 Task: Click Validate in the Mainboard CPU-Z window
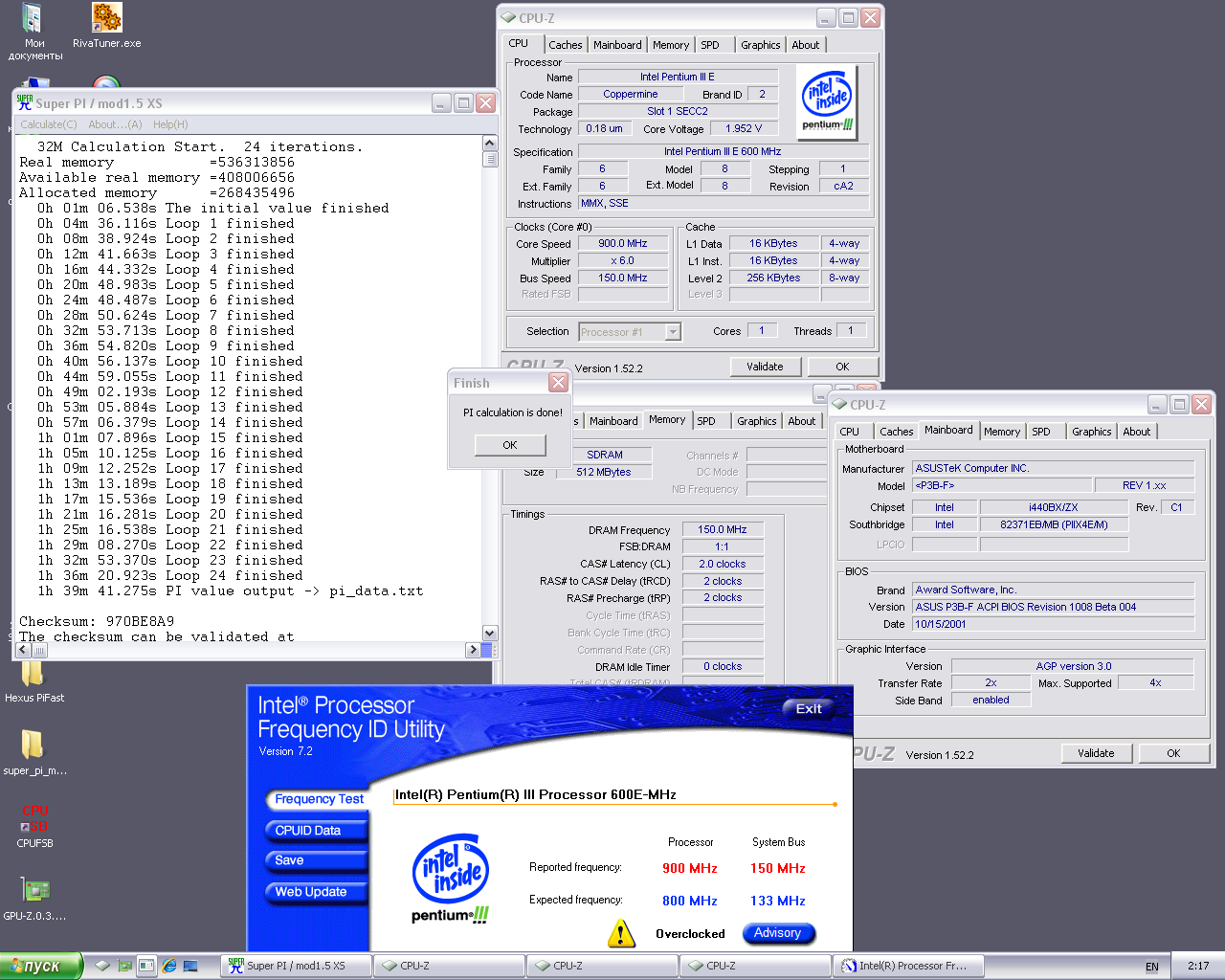1096,753
